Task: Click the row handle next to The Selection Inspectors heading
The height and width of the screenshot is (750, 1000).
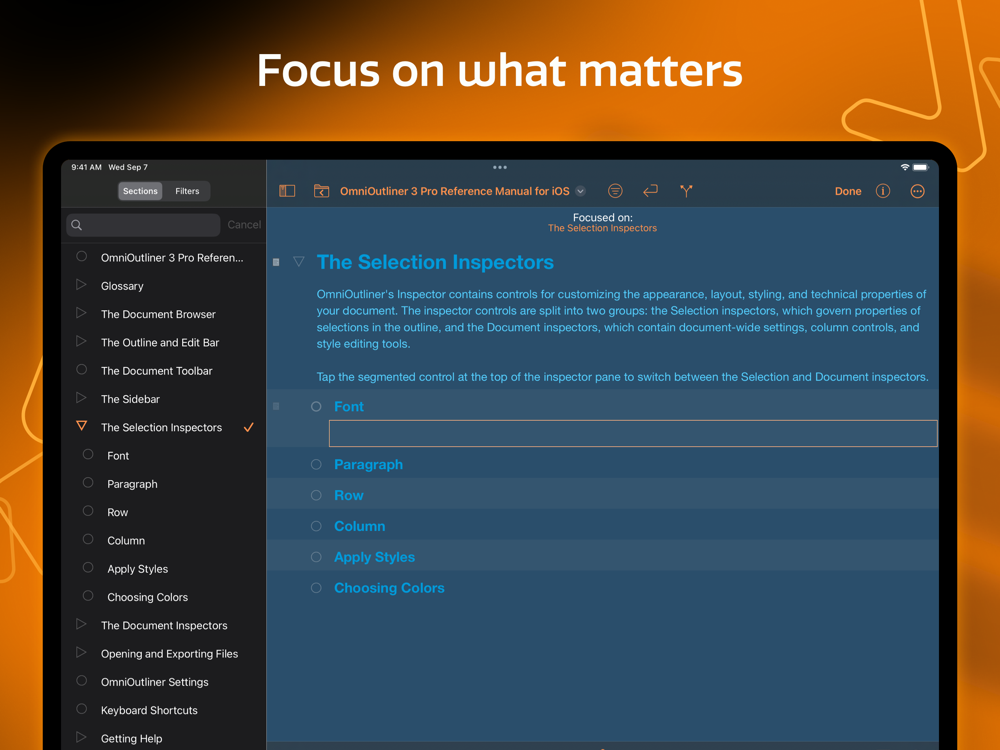Action: click(x=276, y=262)
